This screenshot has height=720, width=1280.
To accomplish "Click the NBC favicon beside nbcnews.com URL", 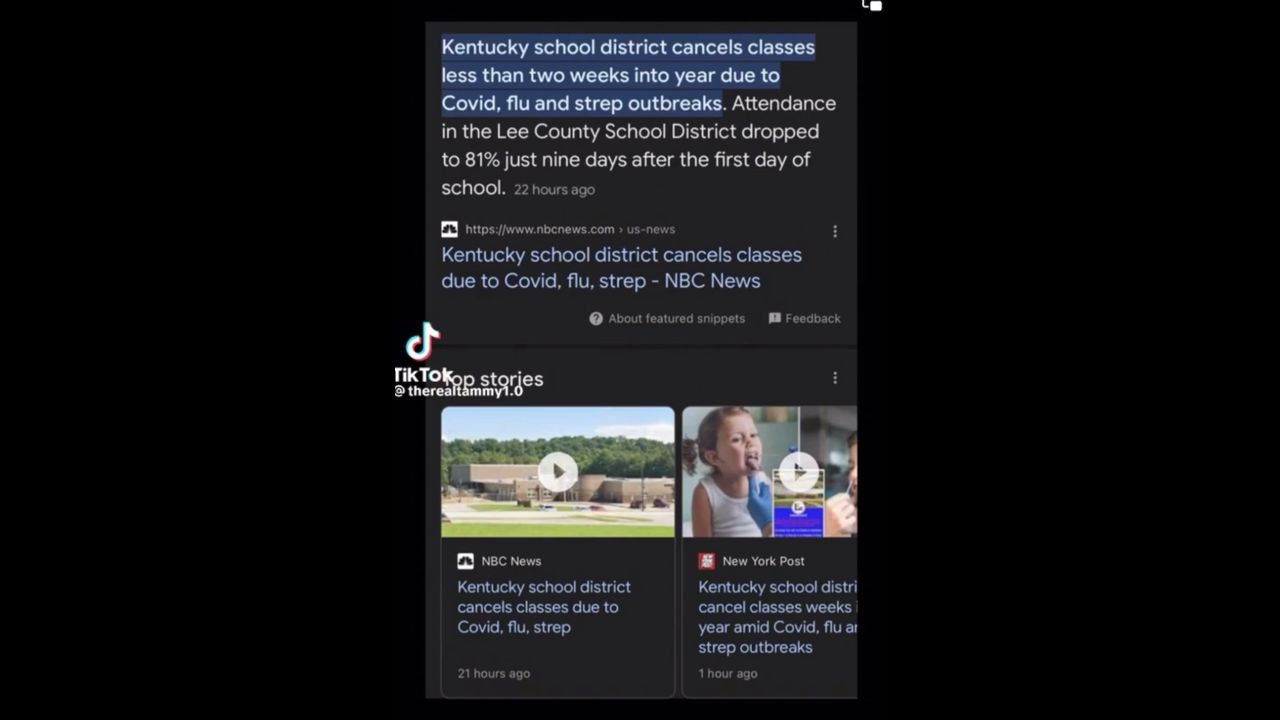I will 450,229.
